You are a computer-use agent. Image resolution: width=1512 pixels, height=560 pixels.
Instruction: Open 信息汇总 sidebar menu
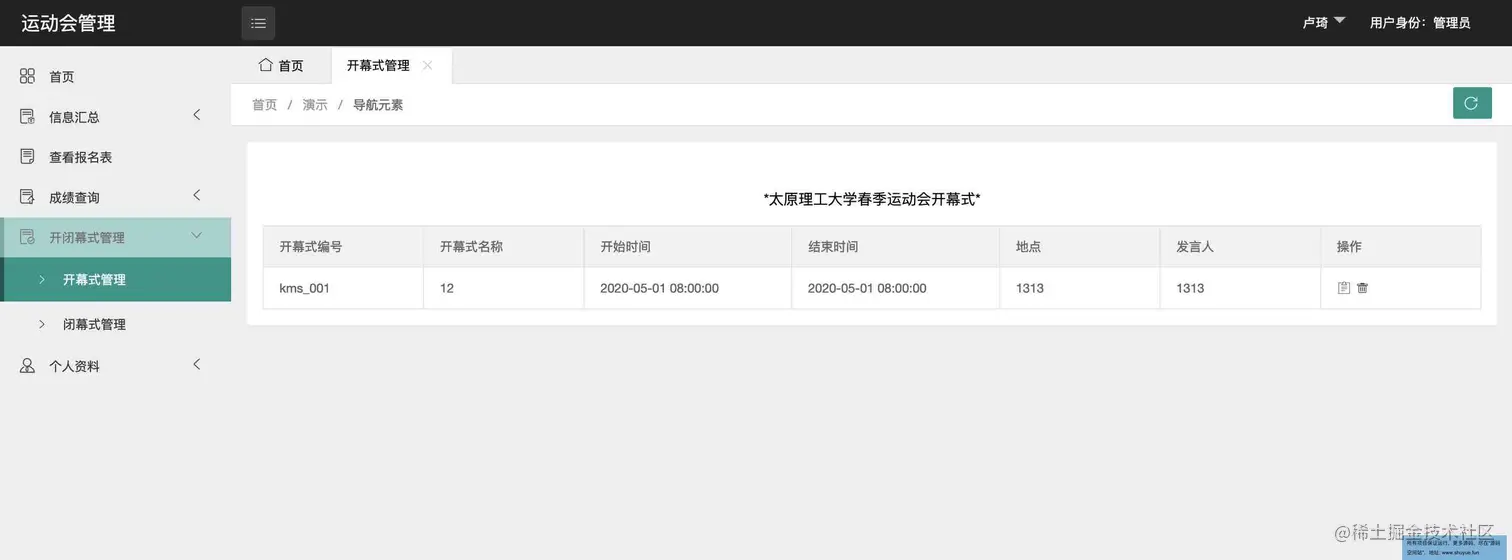coord(115,117)
